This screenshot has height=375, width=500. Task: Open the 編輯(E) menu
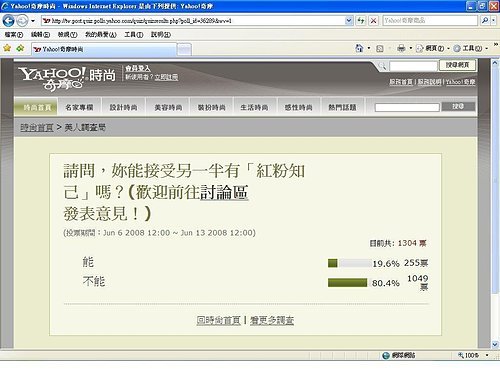40,35
